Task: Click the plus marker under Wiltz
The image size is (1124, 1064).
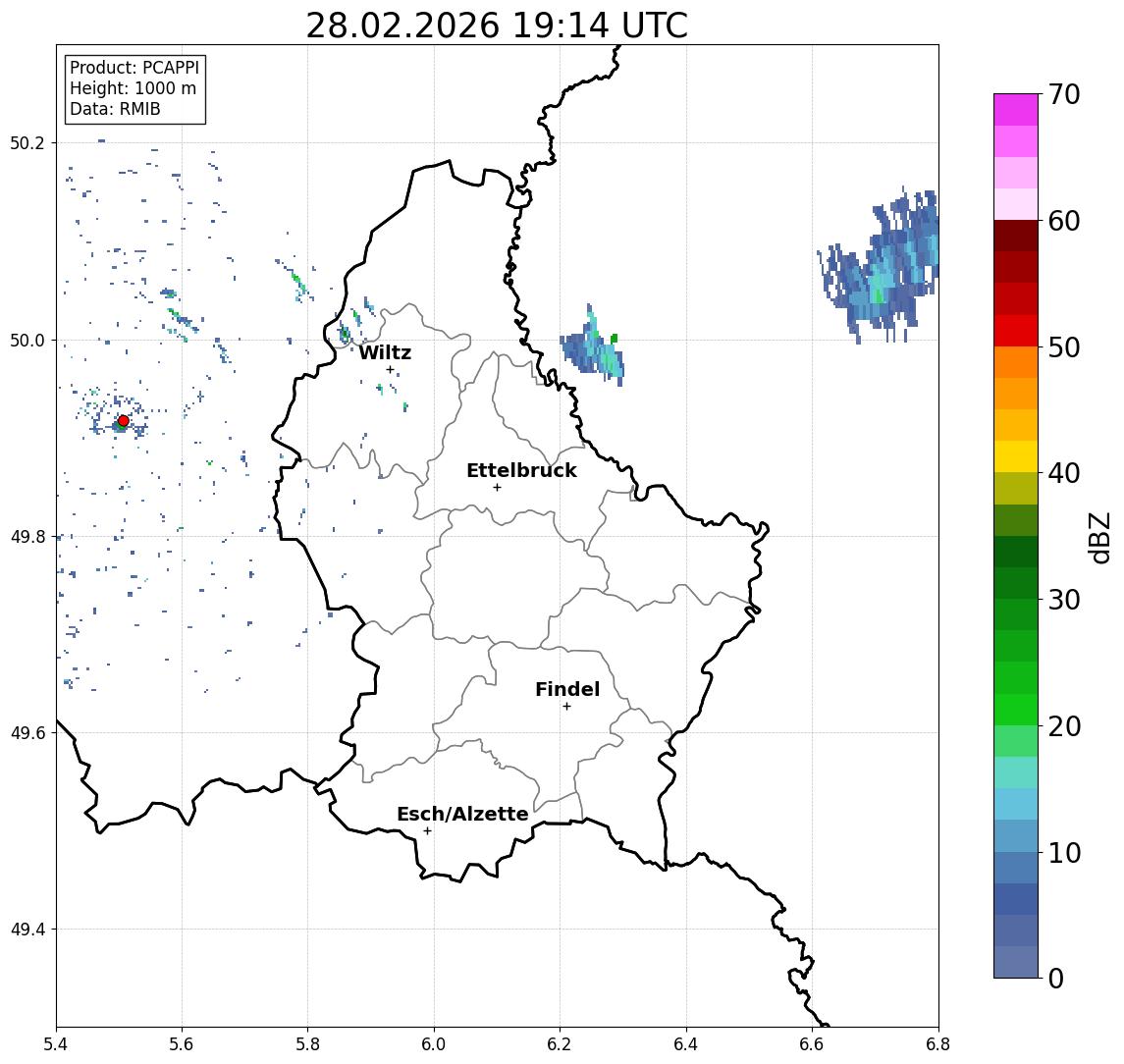Action: point(390,370)
